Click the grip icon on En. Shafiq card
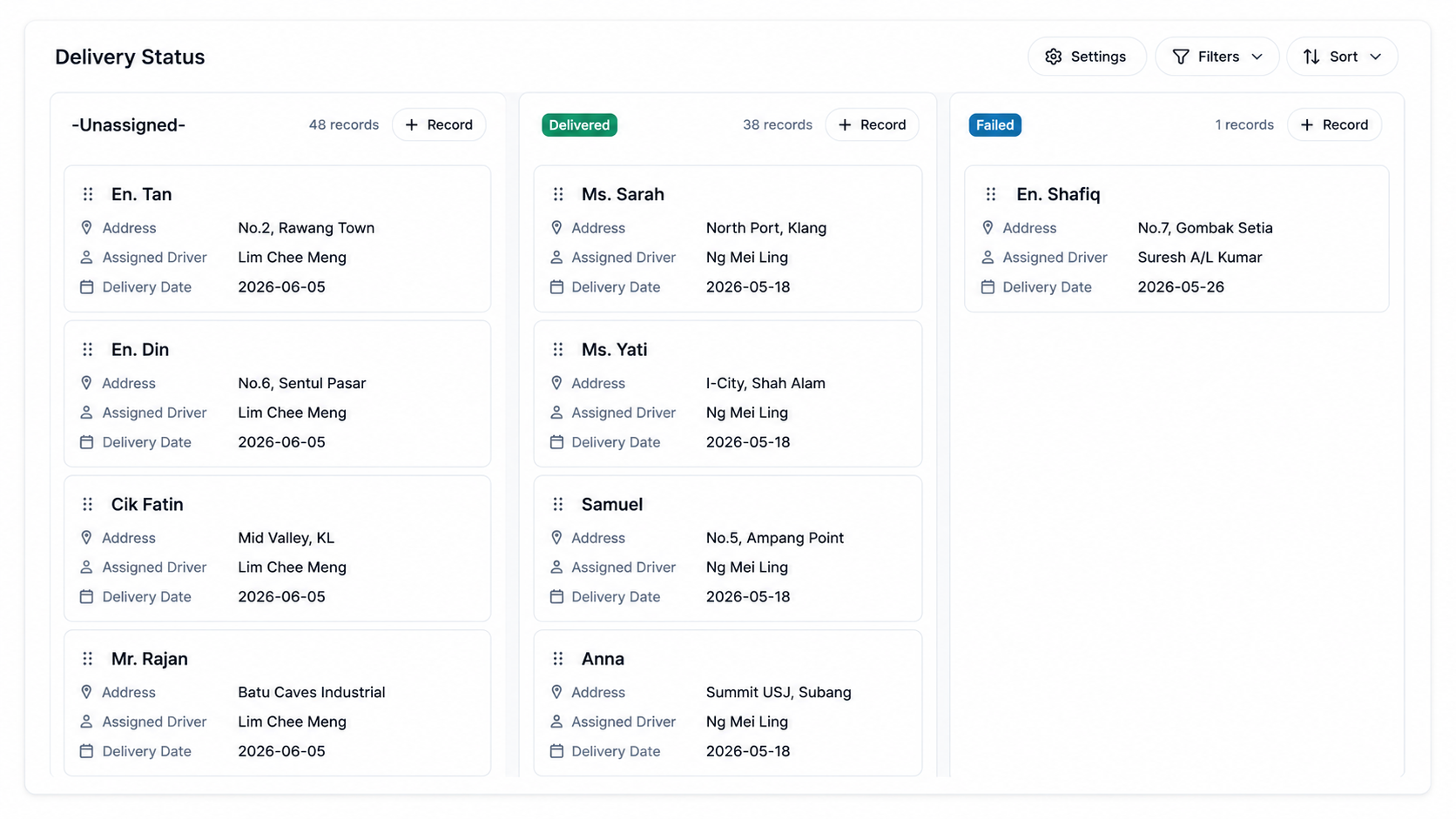1456x819 pixels. pyautogui.click(x=991, y=194)
